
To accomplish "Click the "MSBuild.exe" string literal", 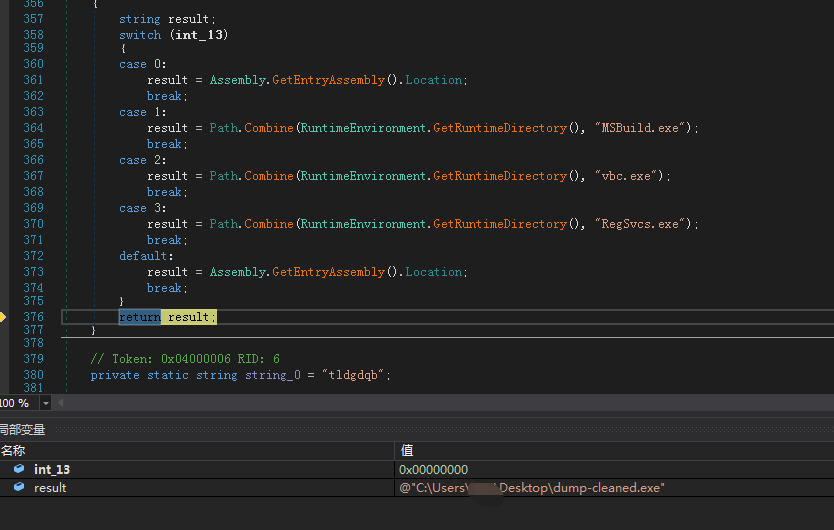I will tap(640, 128).
